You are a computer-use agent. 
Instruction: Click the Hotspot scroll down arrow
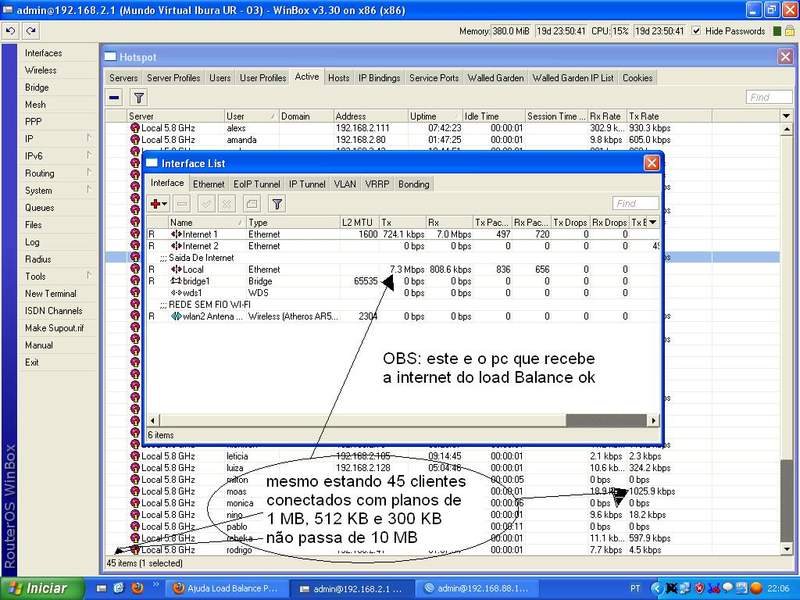tap(786, 549)
